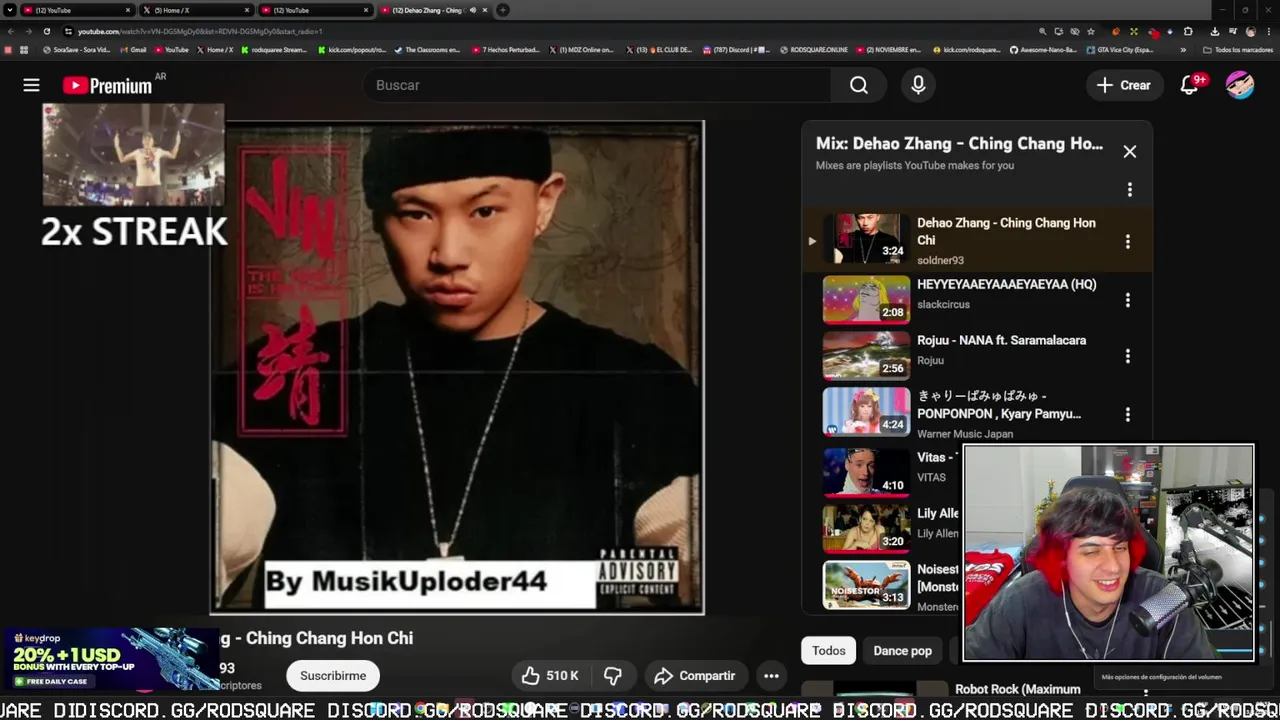
Task: Open the Gmail bookmark
Action: coord(133,50)
